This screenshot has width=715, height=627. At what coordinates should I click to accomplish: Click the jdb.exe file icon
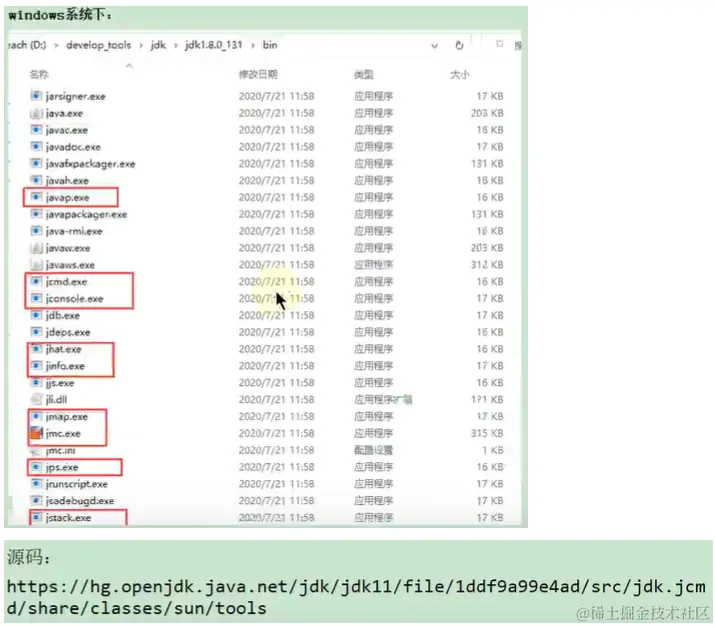pyautogui.click(x=36, y=315)
